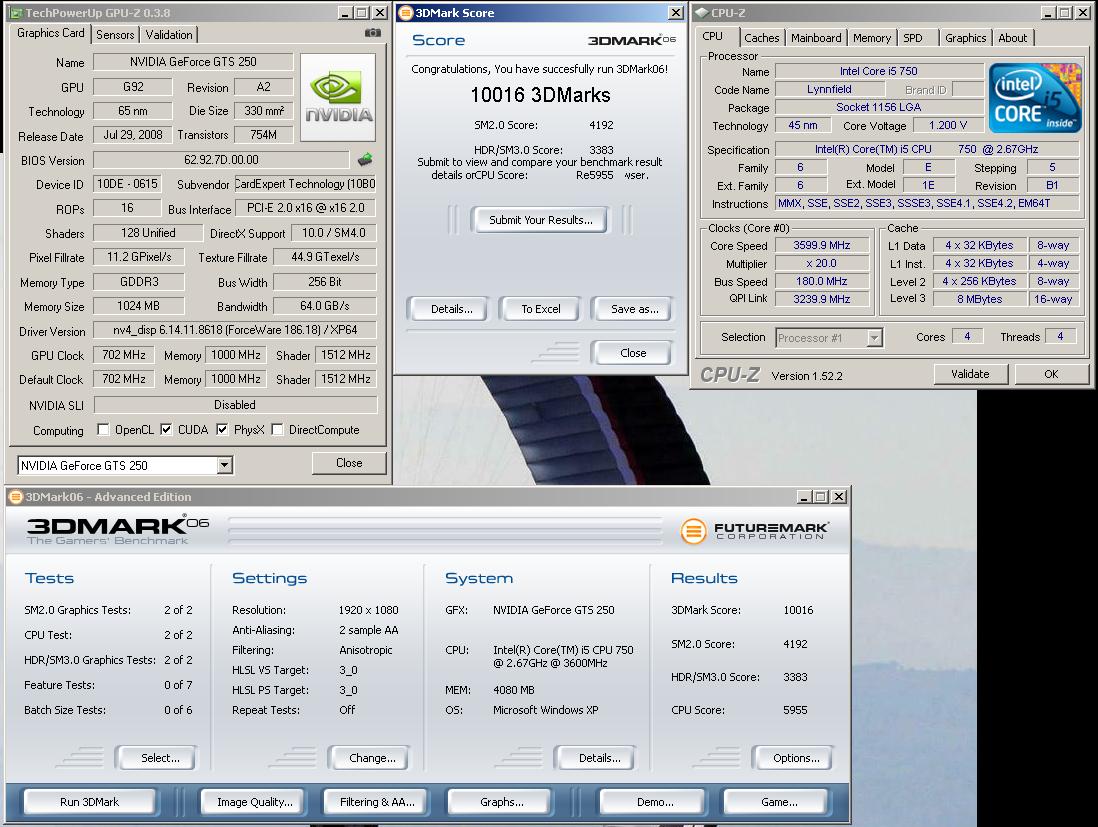Open the Mainboard tab in CPU-Z
This screenshot has height=827, width=1098.
(816, 38)
